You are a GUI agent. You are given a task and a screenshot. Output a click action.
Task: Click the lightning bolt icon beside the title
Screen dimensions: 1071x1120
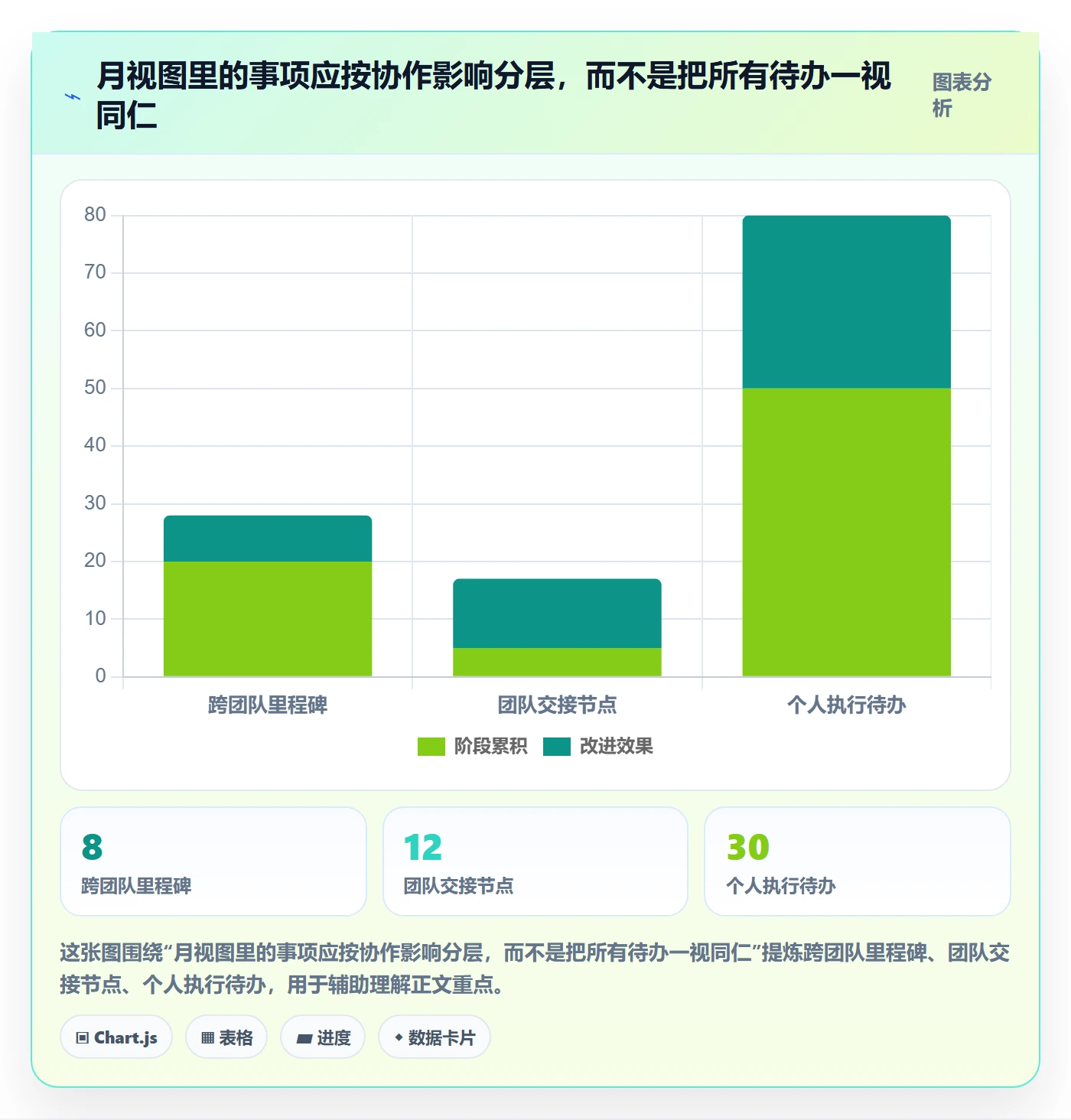(73, 97)
